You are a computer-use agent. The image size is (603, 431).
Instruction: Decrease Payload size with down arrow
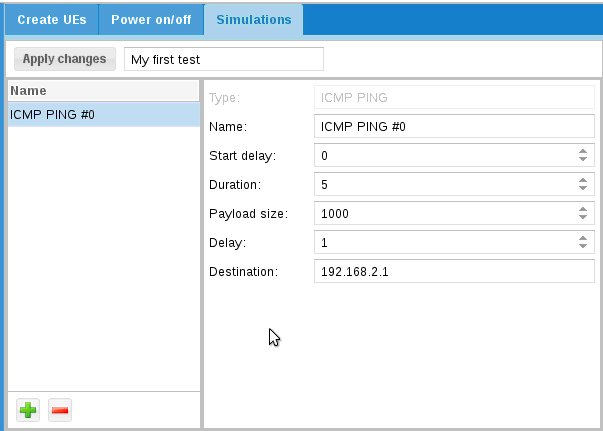pos(583,218)
